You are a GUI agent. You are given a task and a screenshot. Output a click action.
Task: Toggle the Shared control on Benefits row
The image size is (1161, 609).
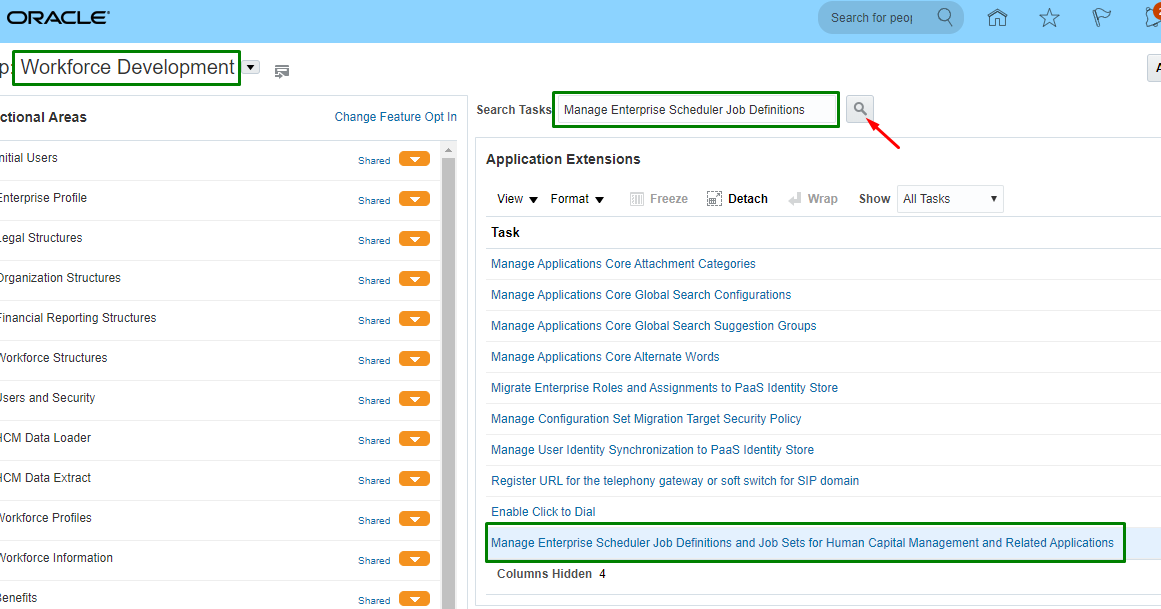point(414,599)
